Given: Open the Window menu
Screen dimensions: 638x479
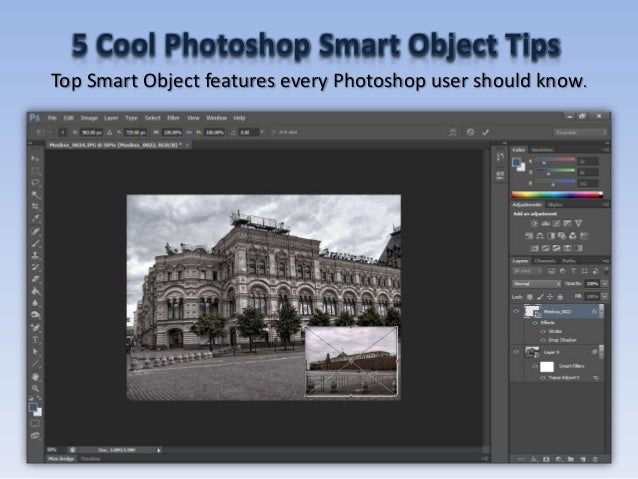Looking at the screenshot, I should [216, 118].
